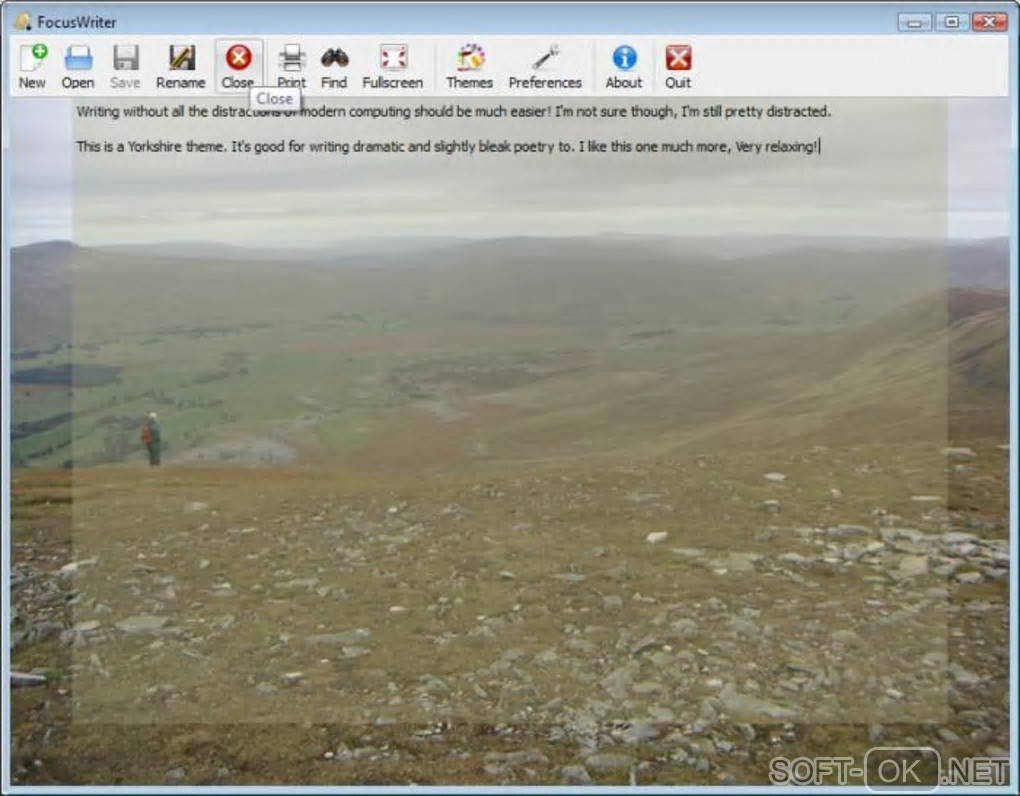Click at end of text after 'Very relaxing!'
The image size is (1020, 796).
[x=820, y=147]
